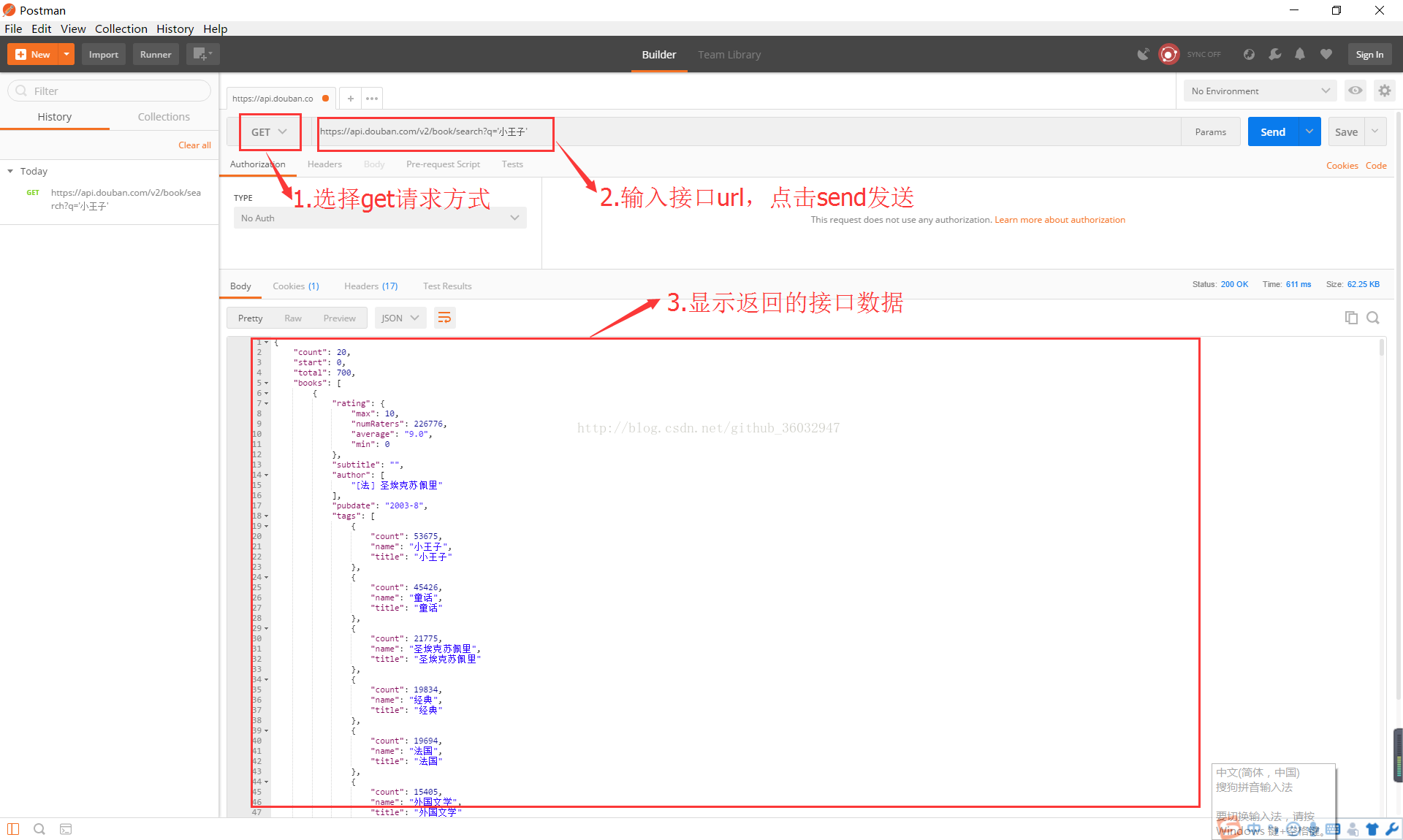Viewport: 1403px width, 840px height.
Task: Collapse the "tags" array at line 18
Action: [267, 516]
